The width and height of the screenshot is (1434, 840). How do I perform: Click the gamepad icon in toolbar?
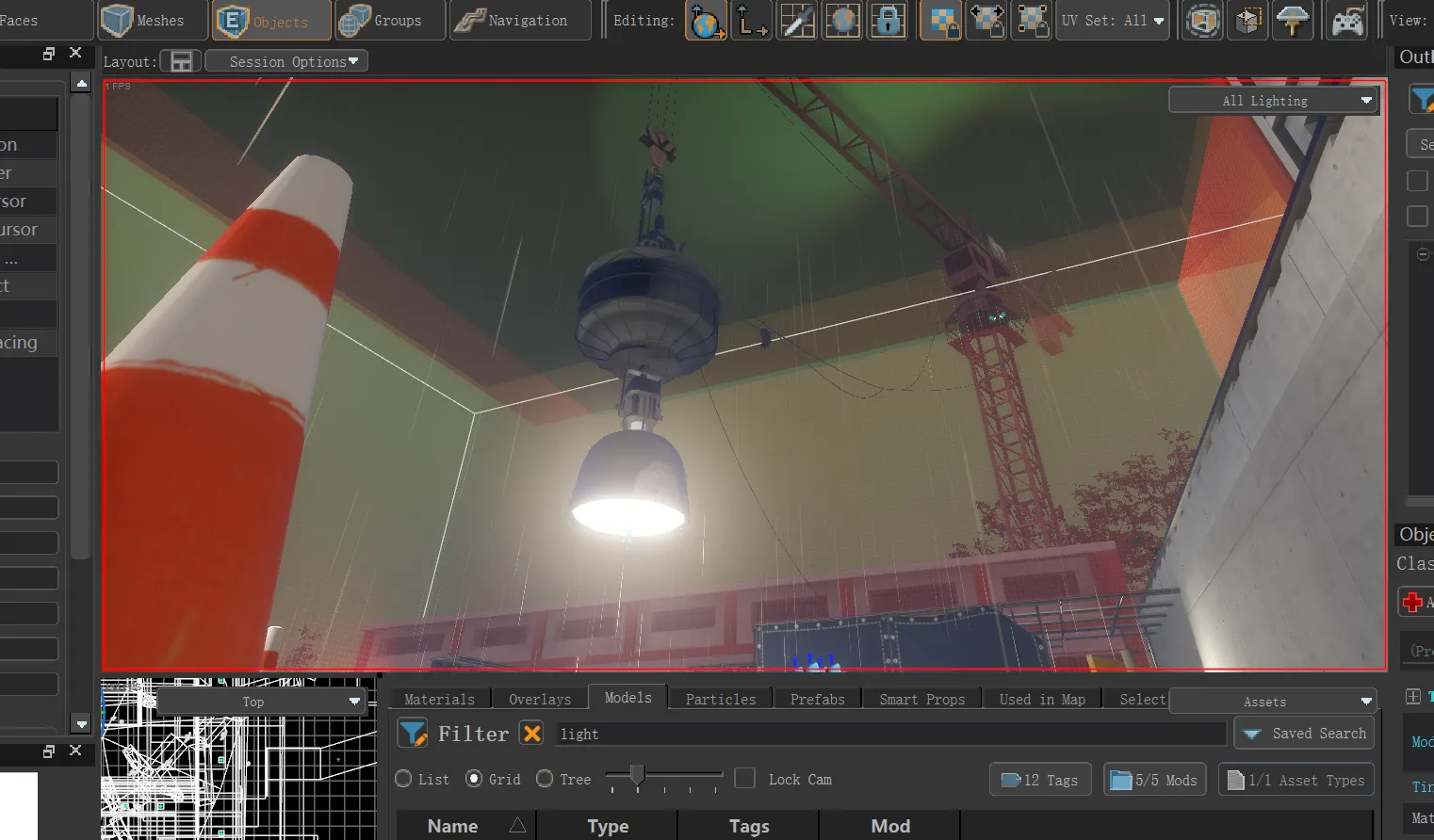[x=1346, y=20]
